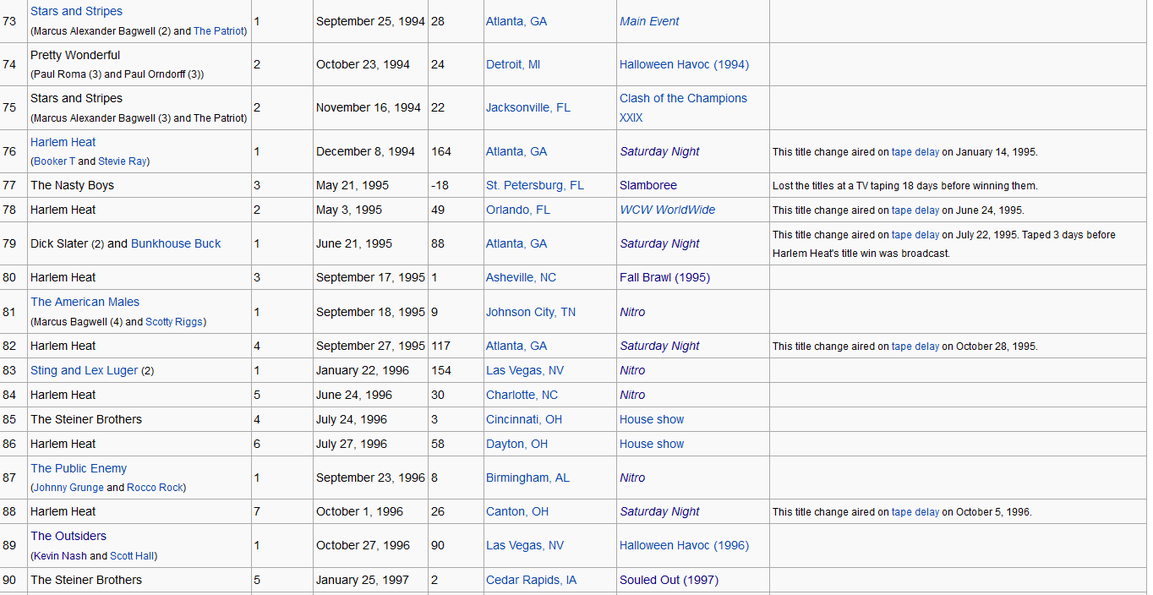Open the Fall Brawl (1995) link
The width and height of the screenshot is (1153, 595).
(x=665, y=277)
